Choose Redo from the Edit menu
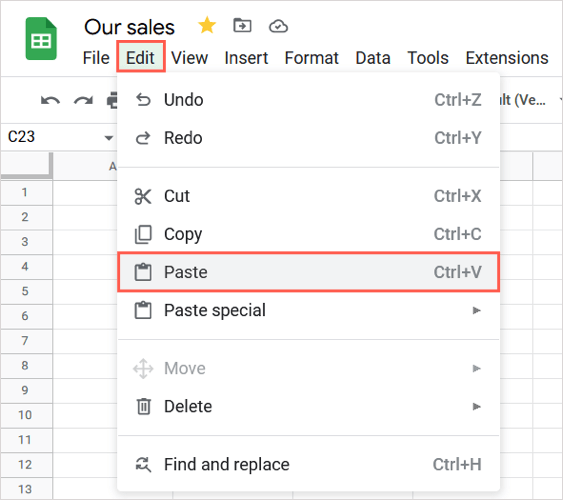The height and width of the screenshot is (500, 563). (x=308, y=138)
